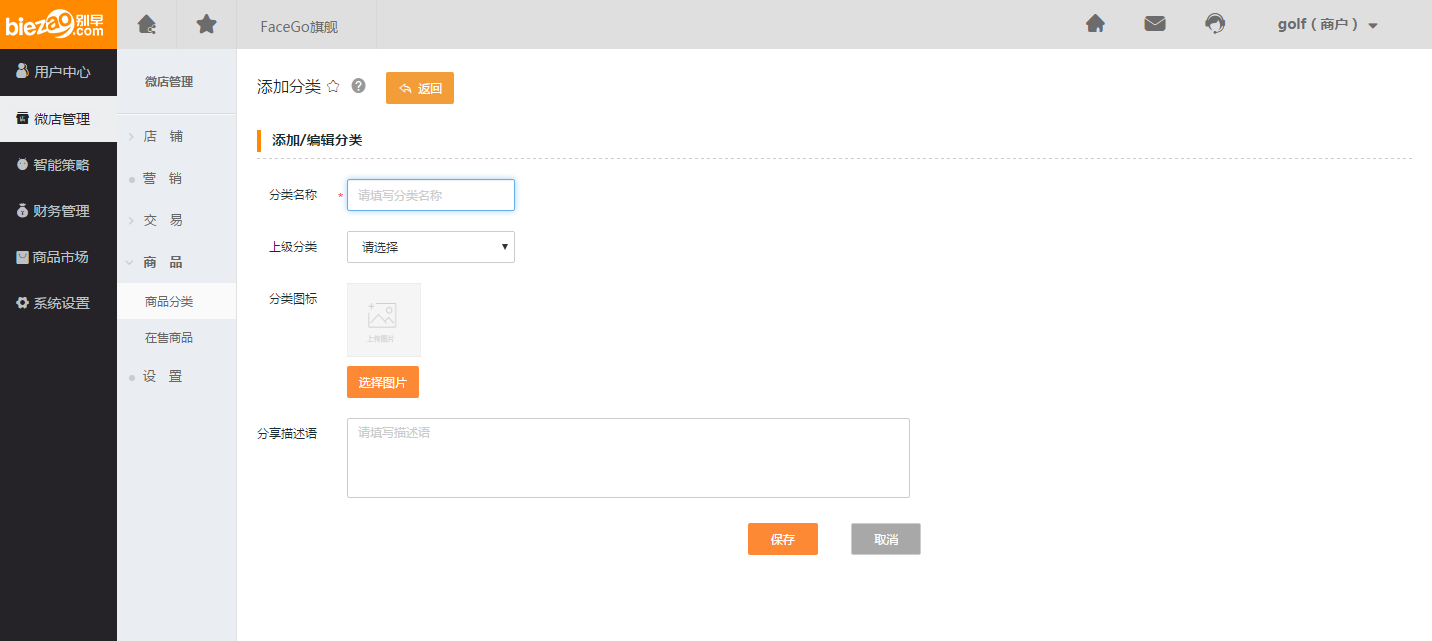Image resolution: width=1432 pixels, height=641 pixels.
Task: Bookmark page using star beside 添加分类
Action: (333, 87)
